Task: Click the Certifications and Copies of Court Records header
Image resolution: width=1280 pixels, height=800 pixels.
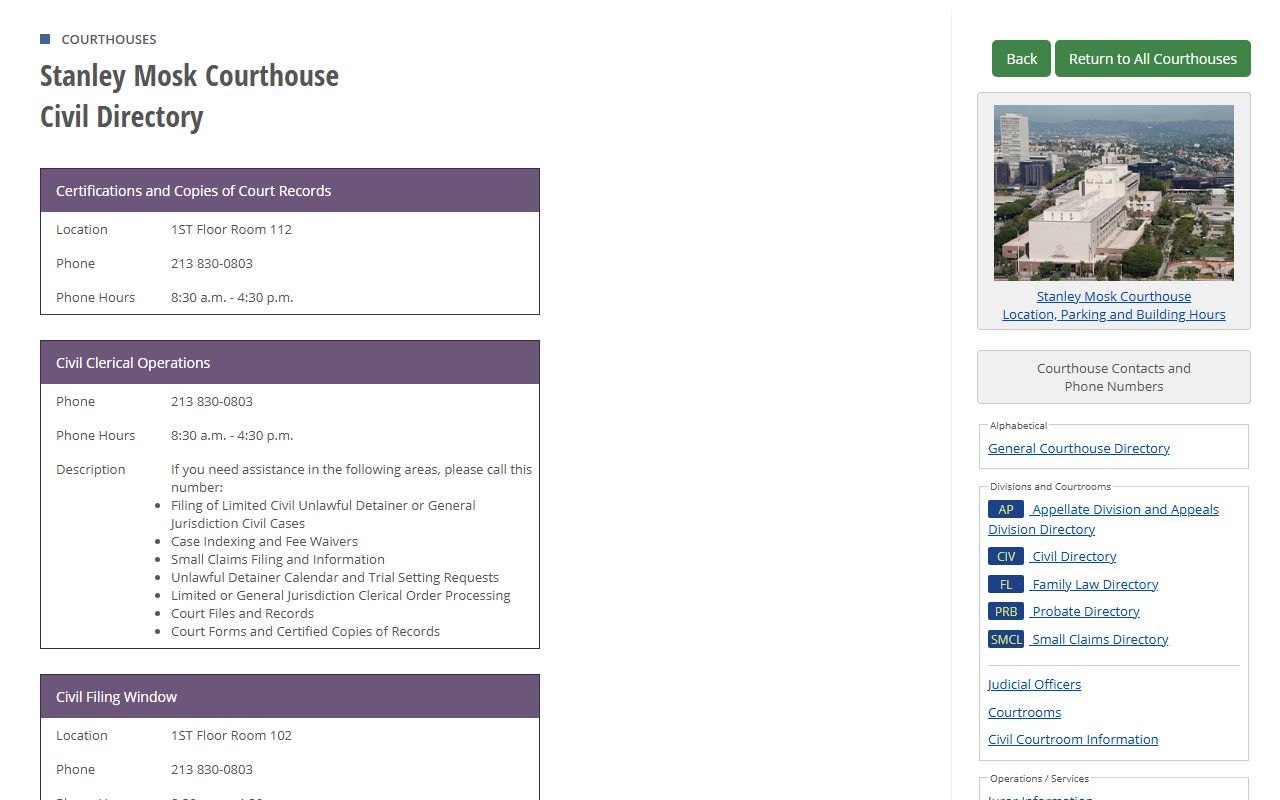Action: coord(290,190)
